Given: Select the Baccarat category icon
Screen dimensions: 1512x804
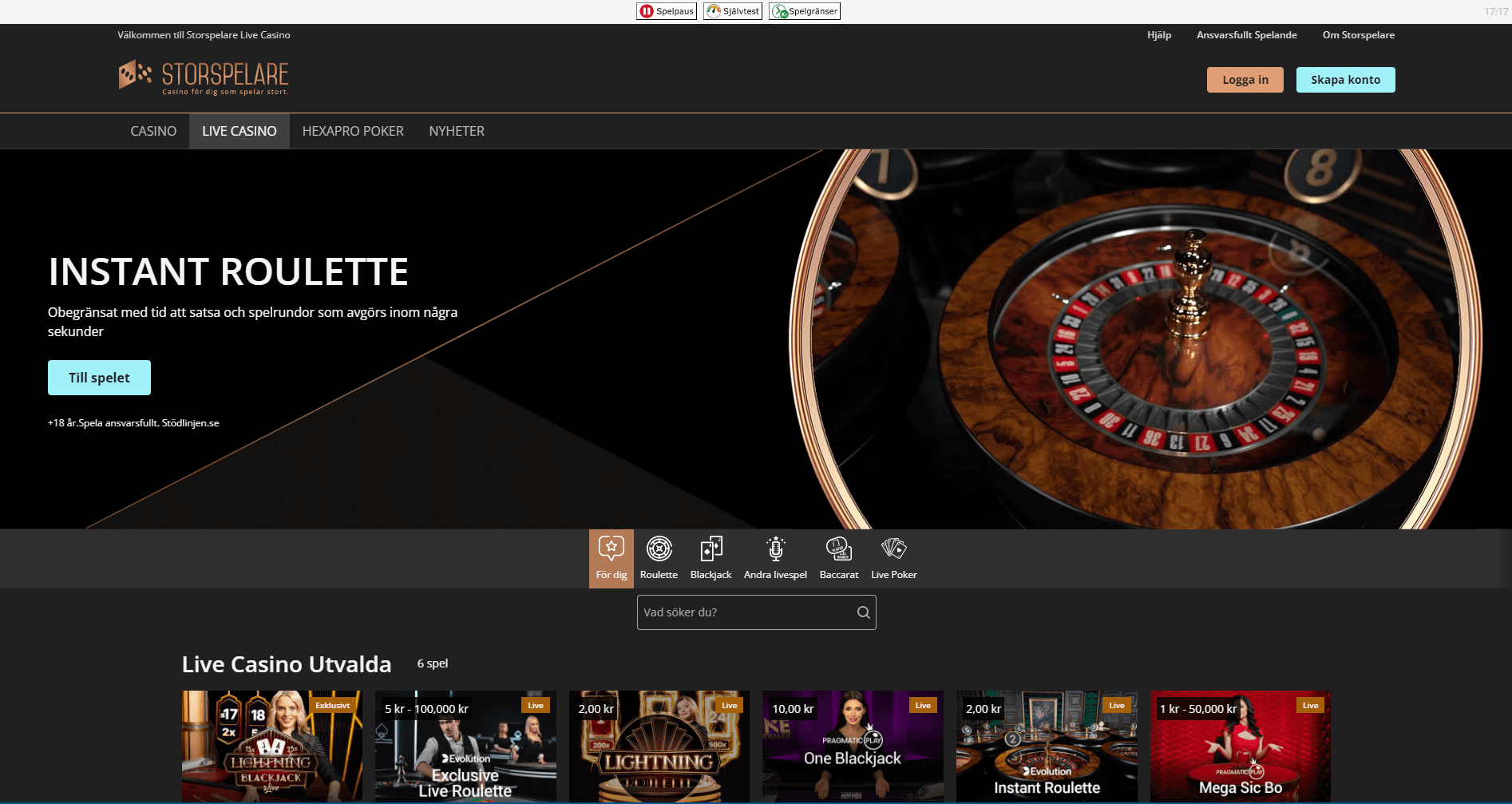Looking at the screenshot, I should pos(839,549).
